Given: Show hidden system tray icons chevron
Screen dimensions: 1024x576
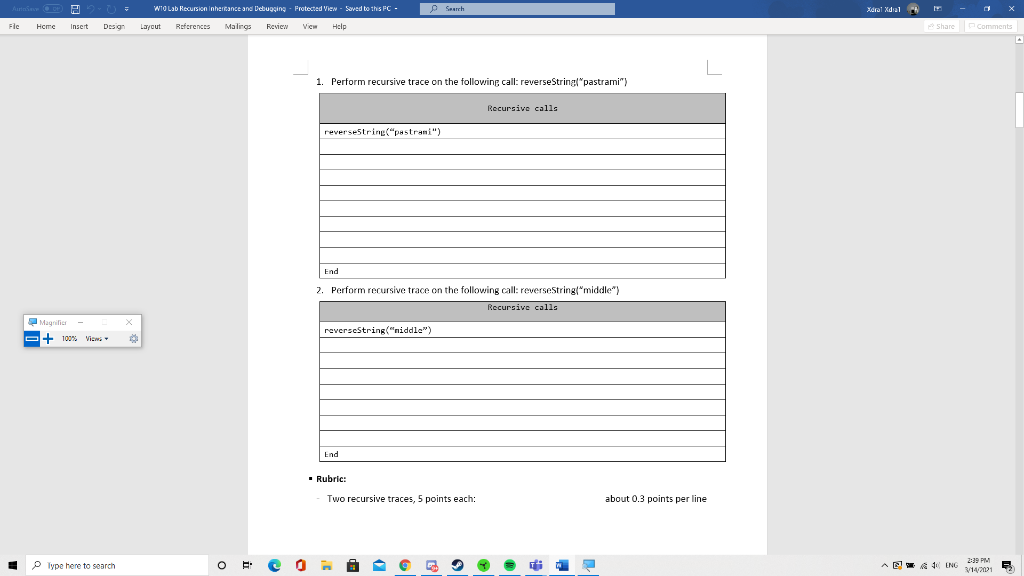Looking at the screenshot, I should click(884, 566).
